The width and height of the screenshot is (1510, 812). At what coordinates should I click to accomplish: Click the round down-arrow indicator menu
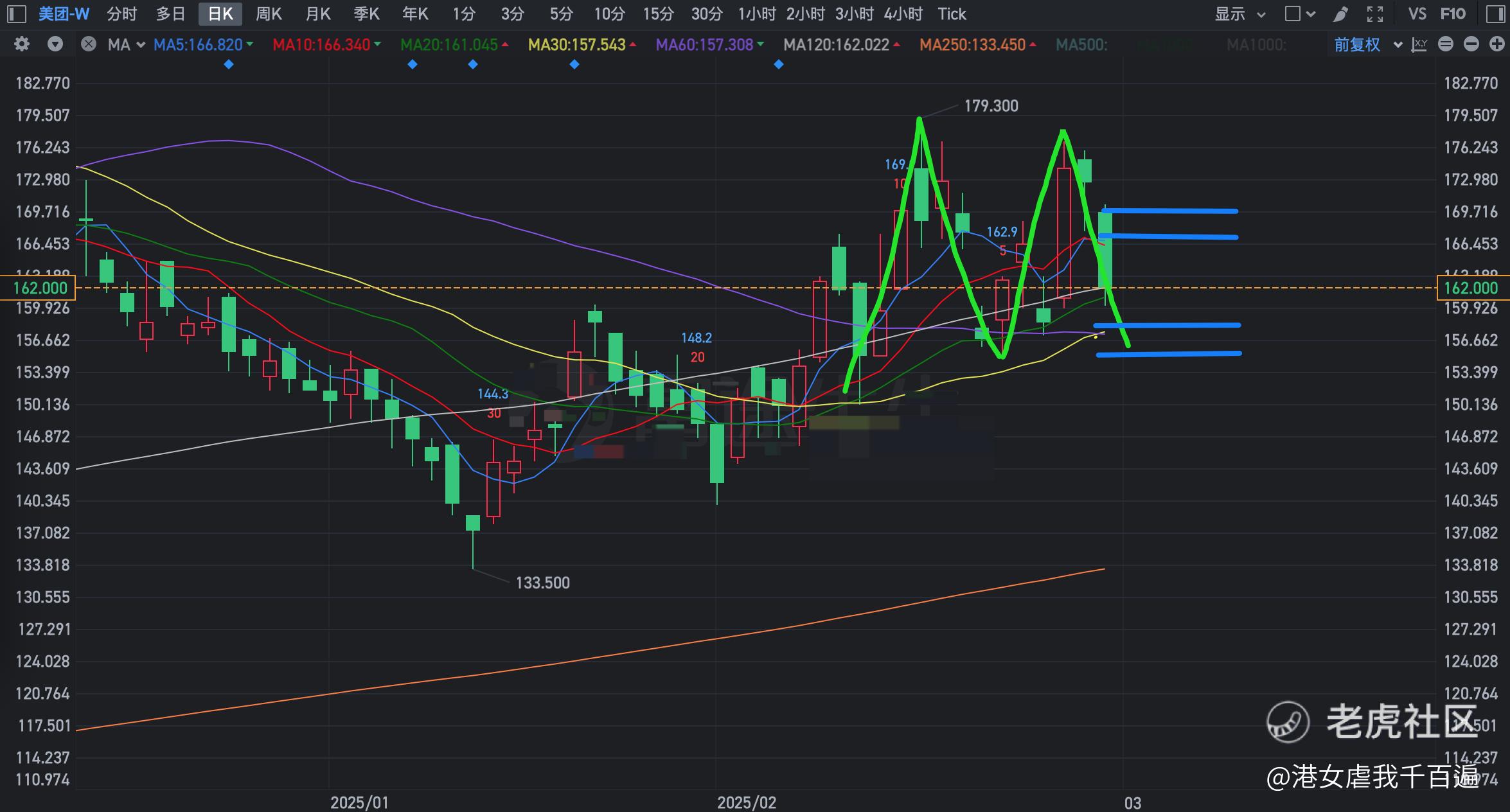[x=55, y=44]
